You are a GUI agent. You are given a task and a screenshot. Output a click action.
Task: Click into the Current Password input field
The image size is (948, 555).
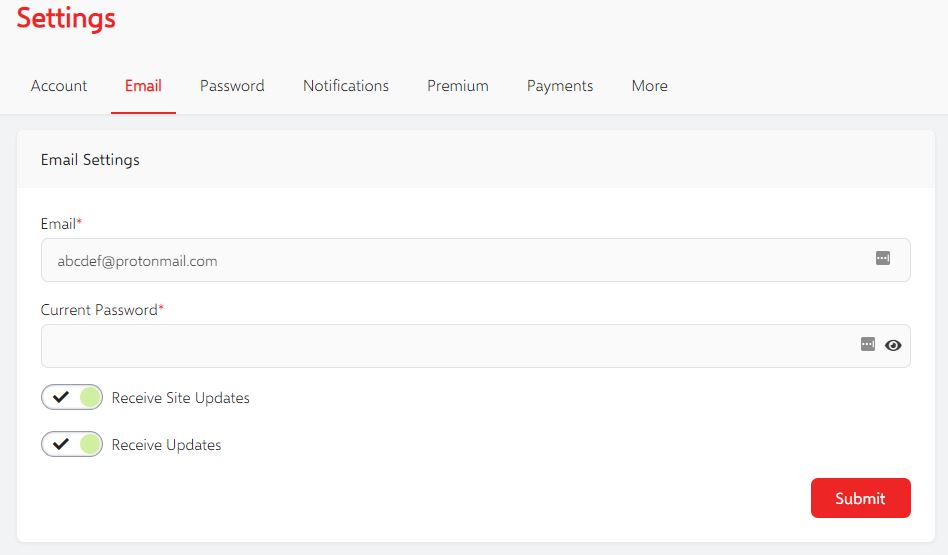click(x=476, y=346)
